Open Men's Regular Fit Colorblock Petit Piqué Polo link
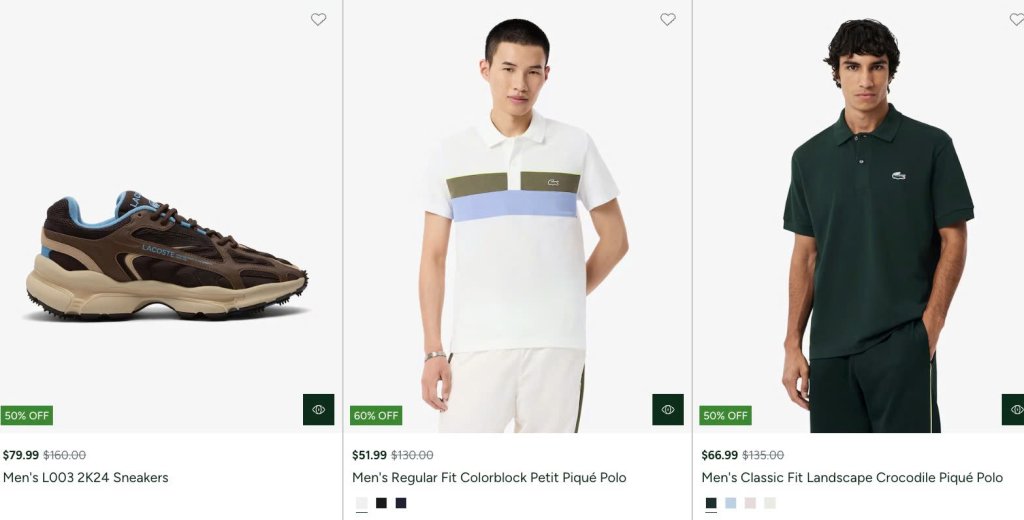The height and width of the screenshot is (520, 1024). click(489, 478)
